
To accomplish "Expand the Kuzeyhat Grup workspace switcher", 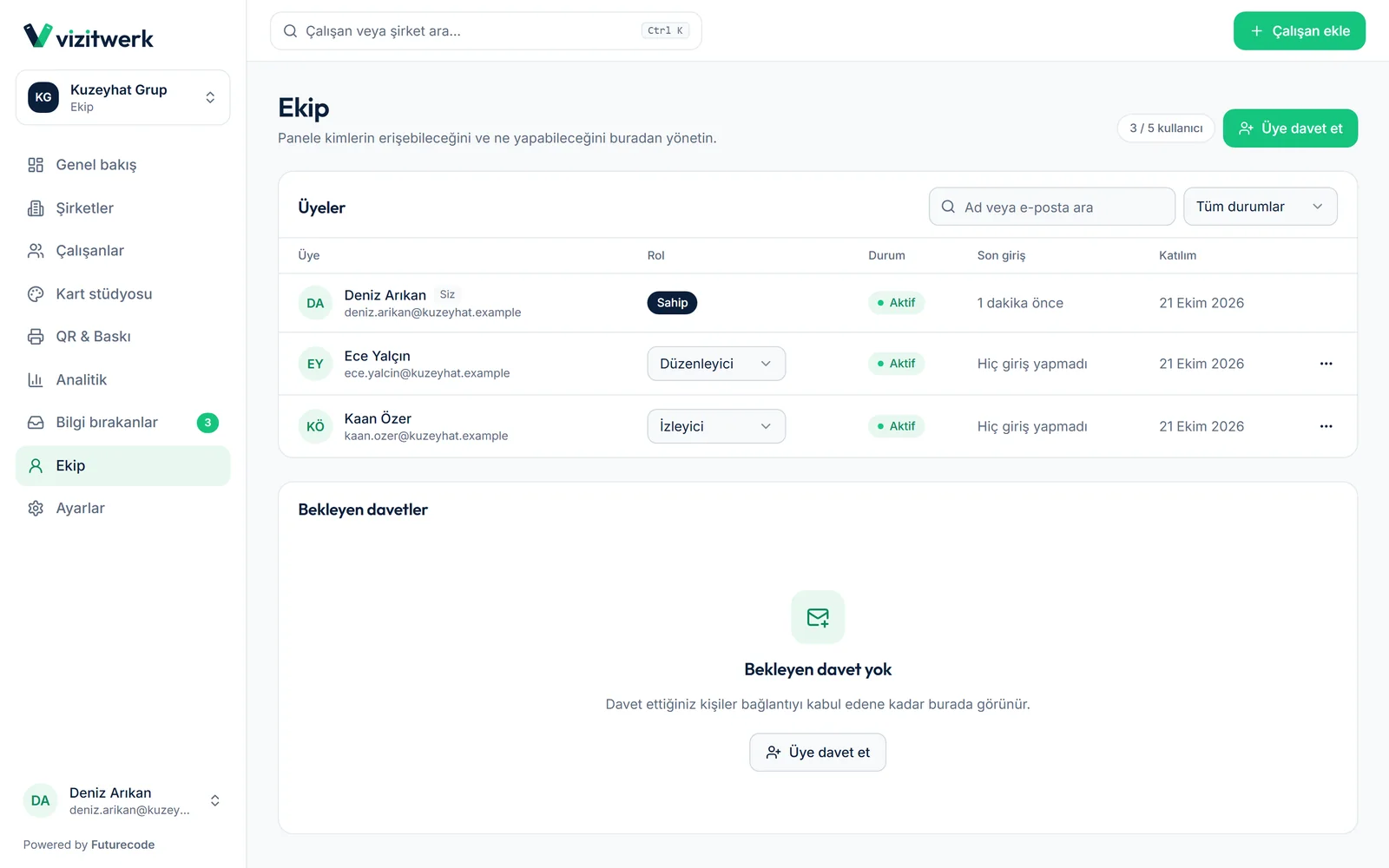I will click(x=122, y=97).
